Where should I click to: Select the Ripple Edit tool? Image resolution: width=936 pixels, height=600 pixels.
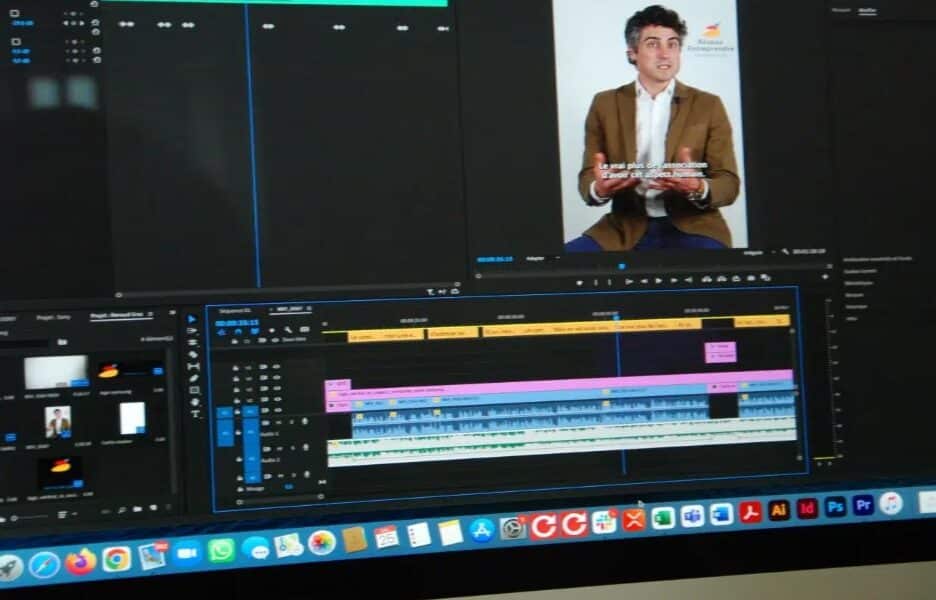click(x=193, y=343)
